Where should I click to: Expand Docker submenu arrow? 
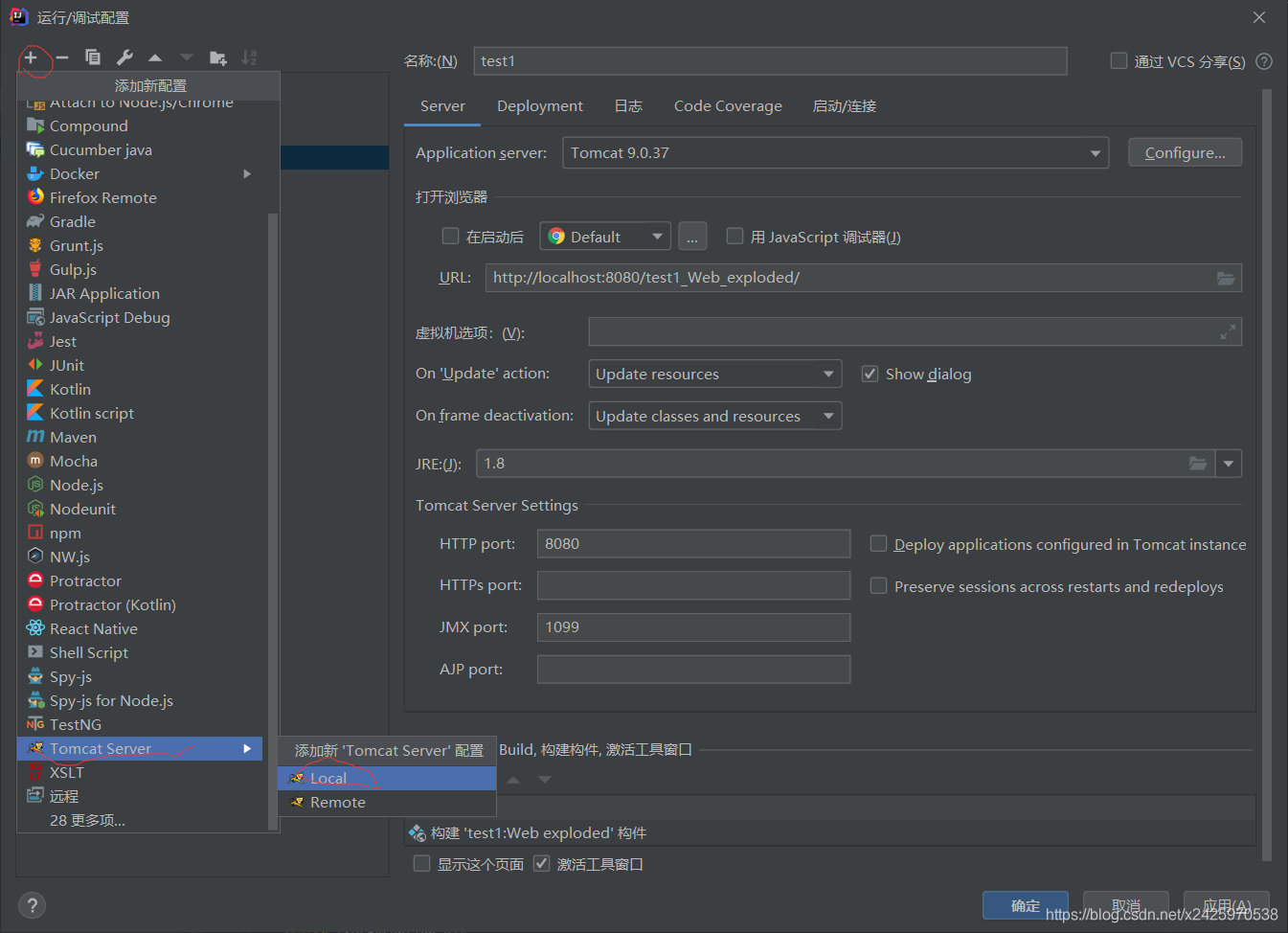(247, 173)
